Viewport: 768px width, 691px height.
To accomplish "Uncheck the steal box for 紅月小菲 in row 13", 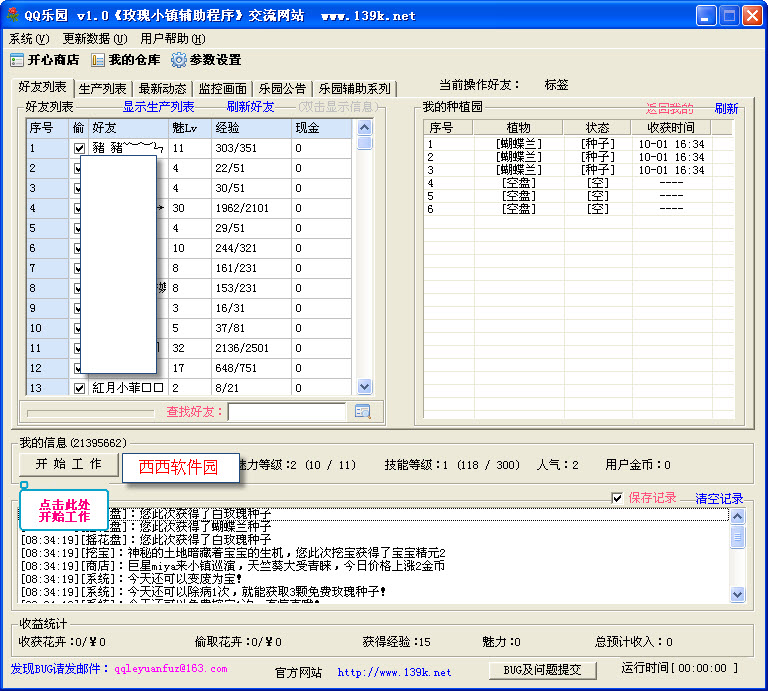I will click(79, 388).
